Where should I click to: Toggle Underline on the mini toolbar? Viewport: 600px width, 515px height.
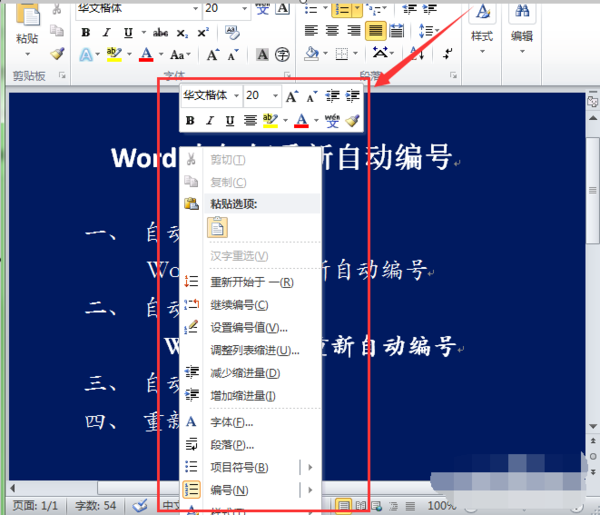tap(230, 121)
